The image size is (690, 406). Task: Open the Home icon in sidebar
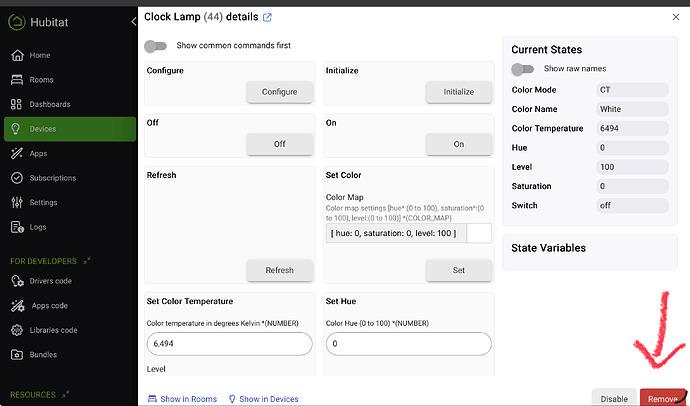(x=17, y=55)
